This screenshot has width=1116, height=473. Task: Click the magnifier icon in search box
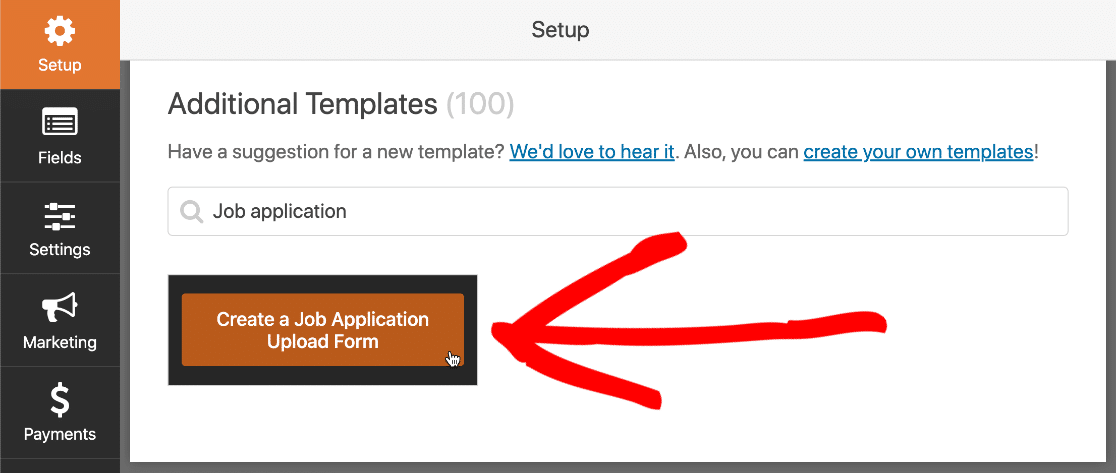[191, 212]
